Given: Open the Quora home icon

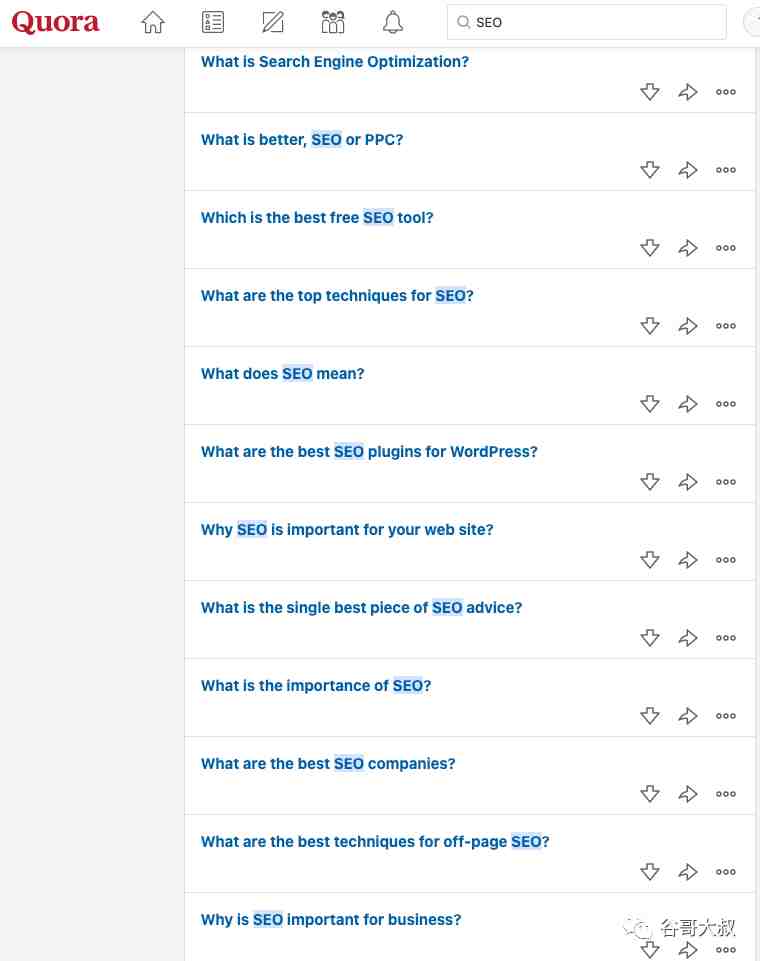Looking at the screenshot, I should 153,22.
